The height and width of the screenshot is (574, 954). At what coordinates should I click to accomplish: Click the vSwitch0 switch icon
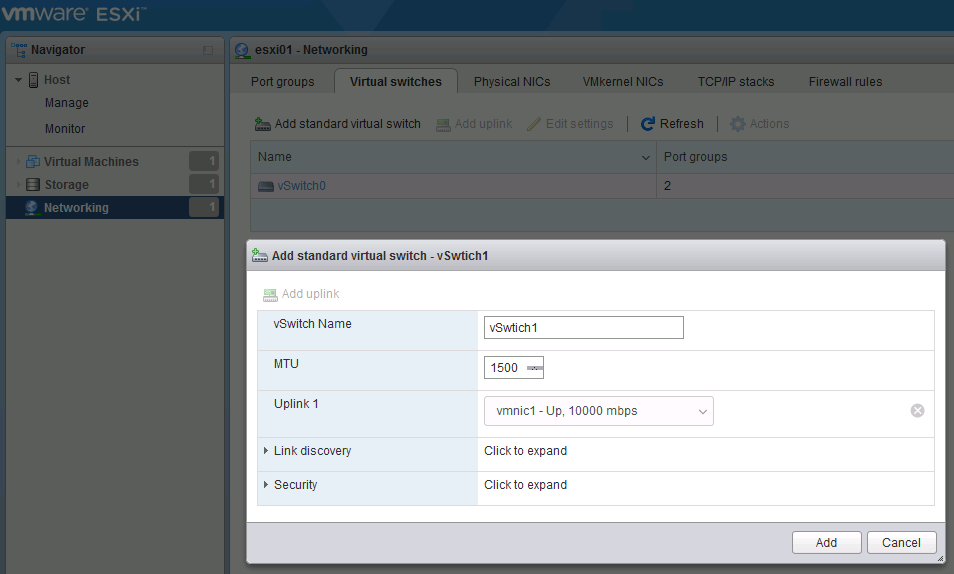pos(266,186)
